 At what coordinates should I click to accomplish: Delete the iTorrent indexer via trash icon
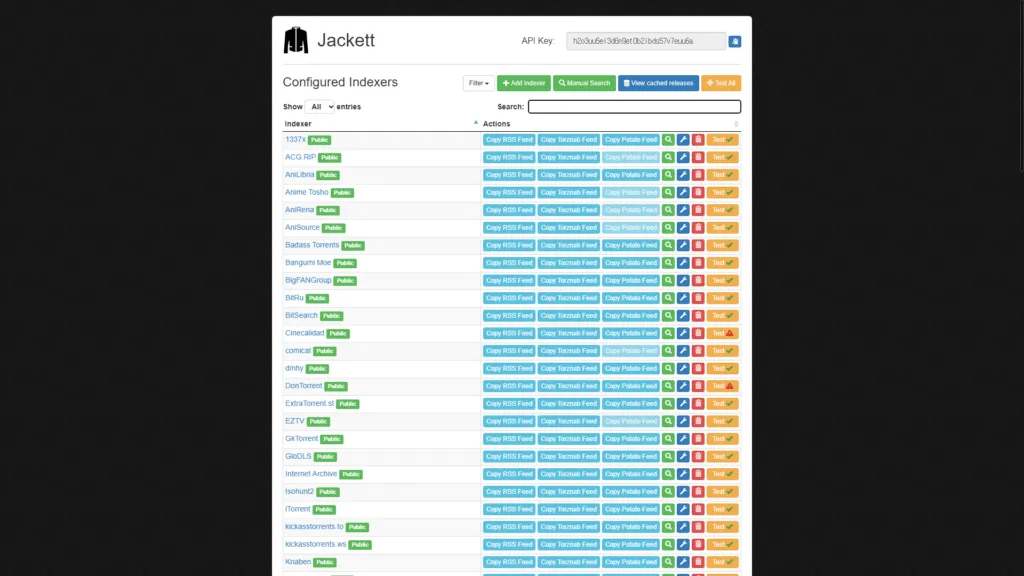697,509
